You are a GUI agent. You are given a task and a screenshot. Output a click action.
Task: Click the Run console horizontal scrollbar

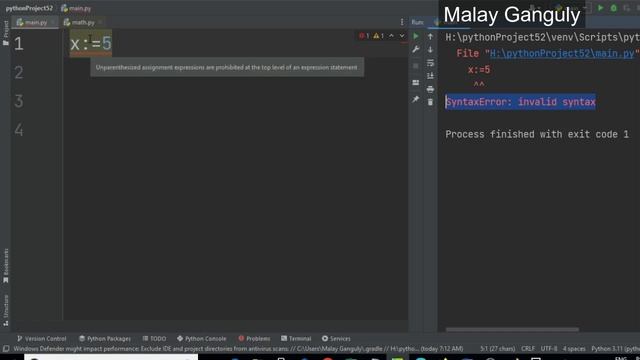512,329
